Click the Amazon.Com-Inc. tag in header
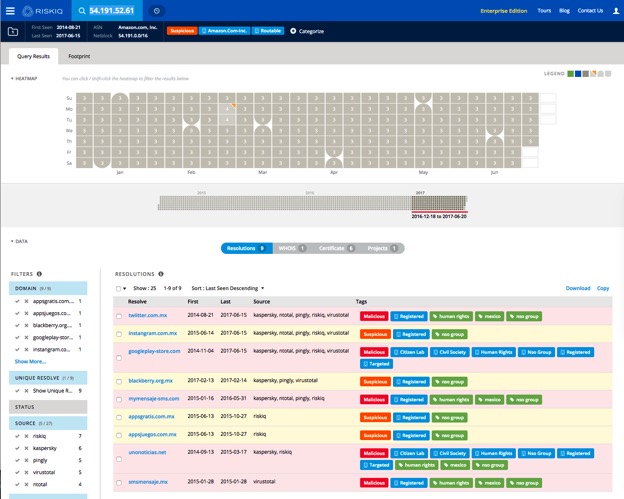 (x=224, y=31)
